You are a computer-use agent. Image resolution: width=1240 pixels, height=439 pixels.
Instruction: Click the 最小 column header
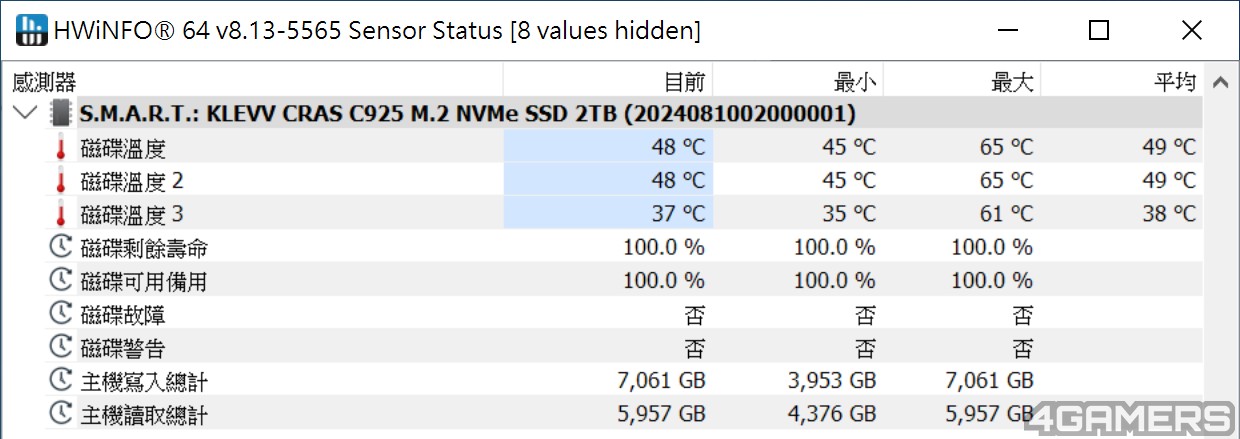(855, 82)
